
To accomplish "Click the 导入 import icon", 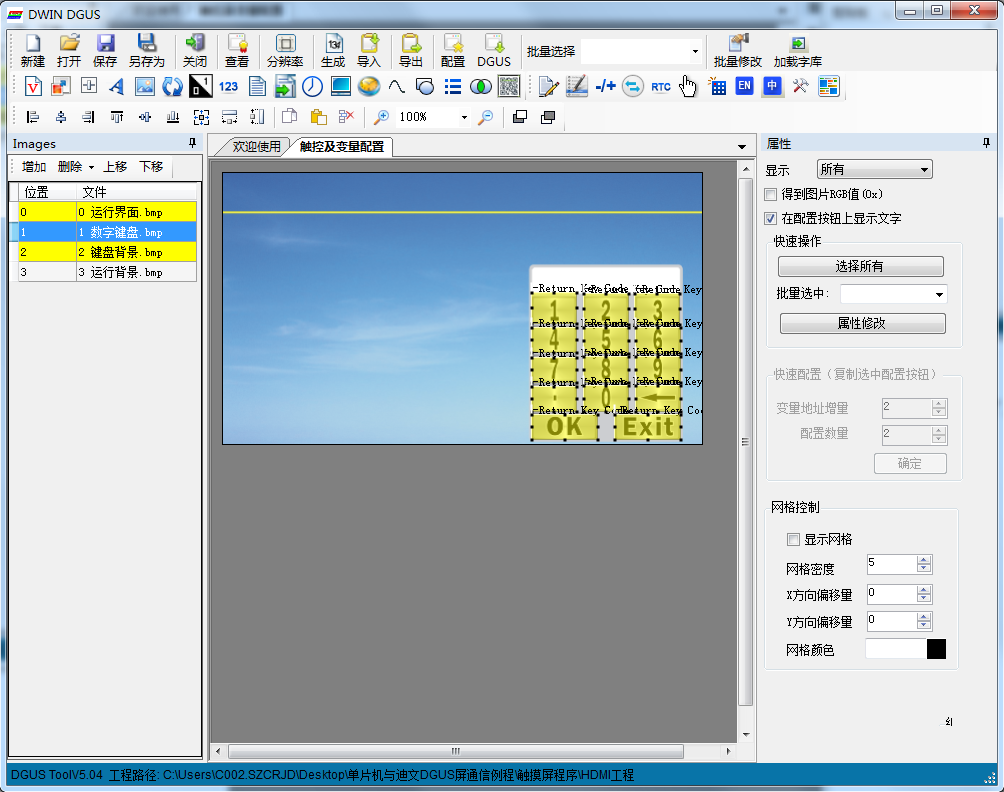I will [369, 51].
